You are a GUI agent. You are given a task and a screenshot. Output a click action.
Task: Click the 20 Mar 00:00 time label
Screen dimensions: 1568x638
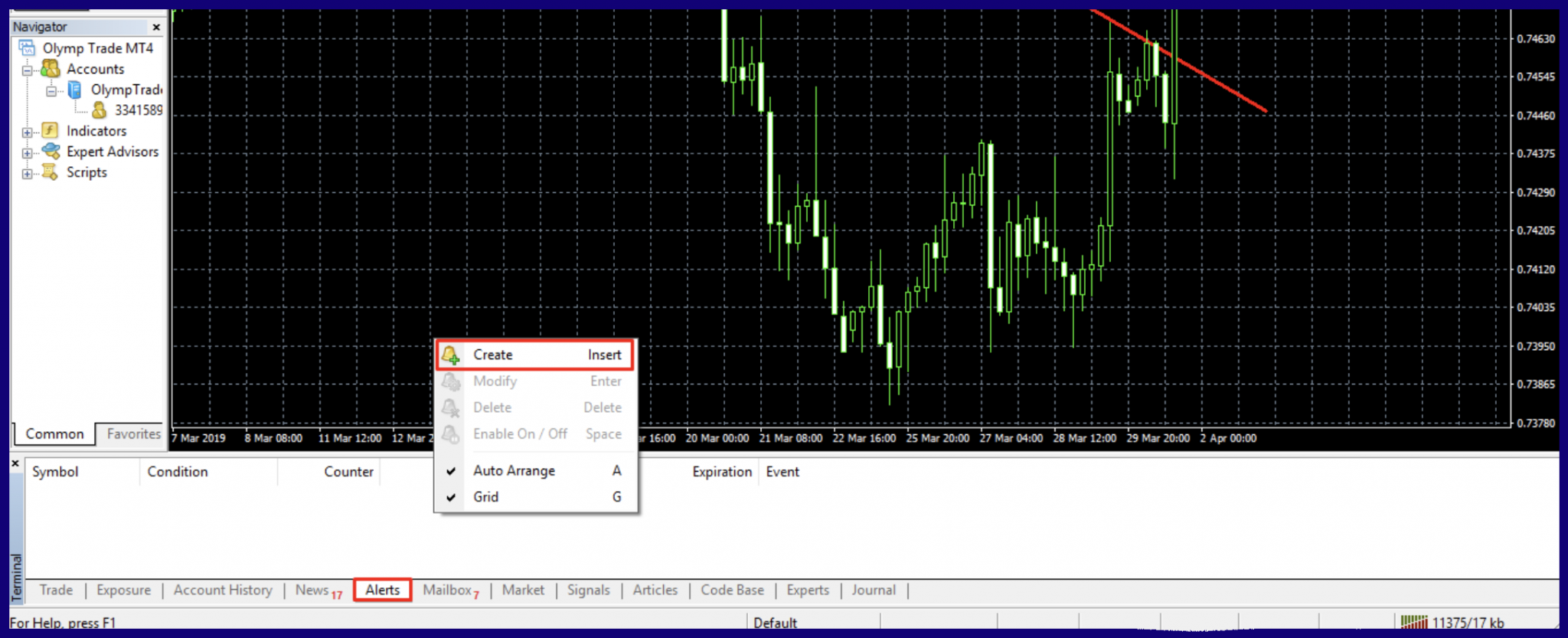(717, 438)
